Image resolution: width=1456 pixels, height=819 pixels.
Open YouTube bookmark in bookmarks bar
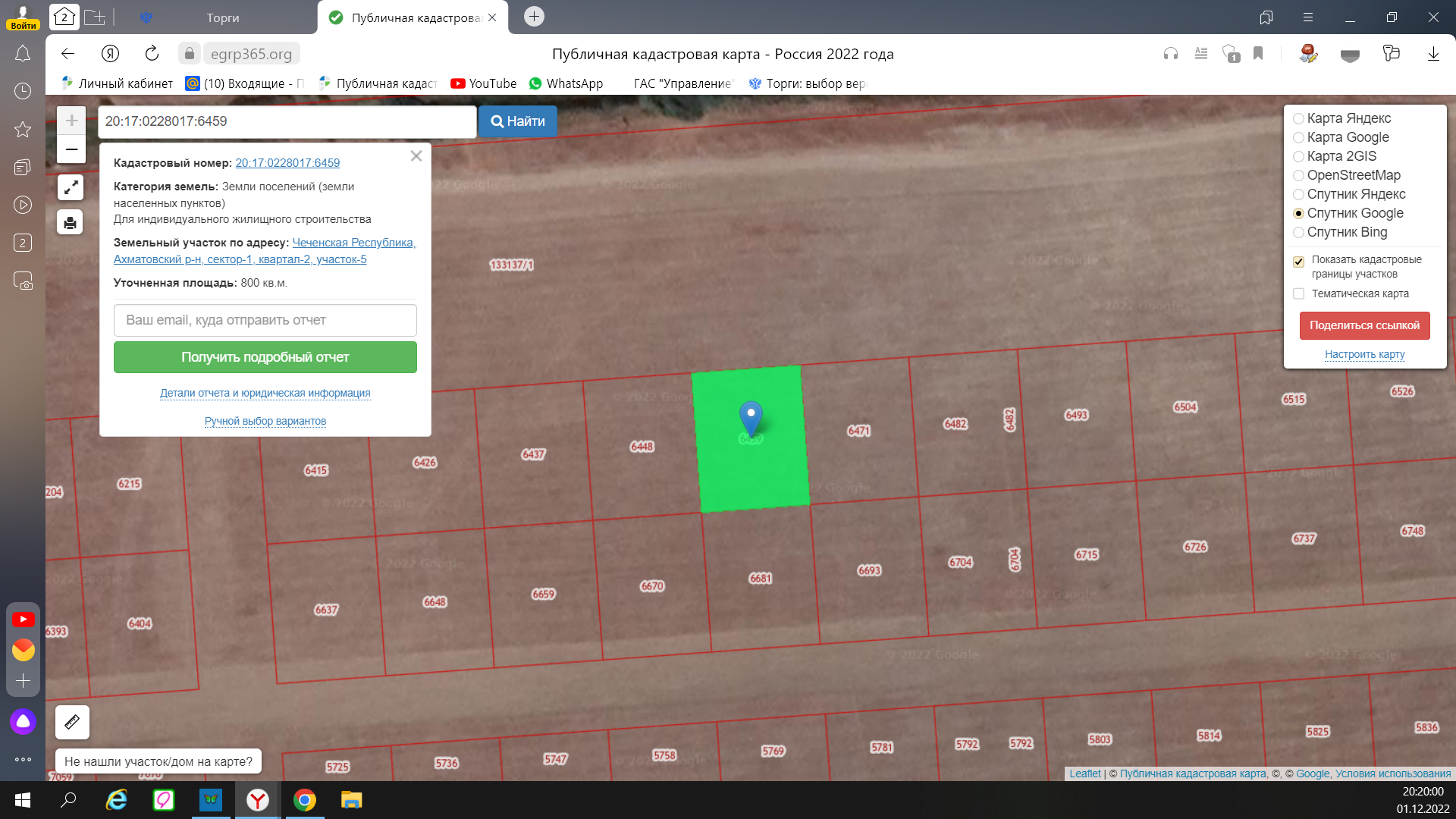pyautogui.click(x=484, y=83)
